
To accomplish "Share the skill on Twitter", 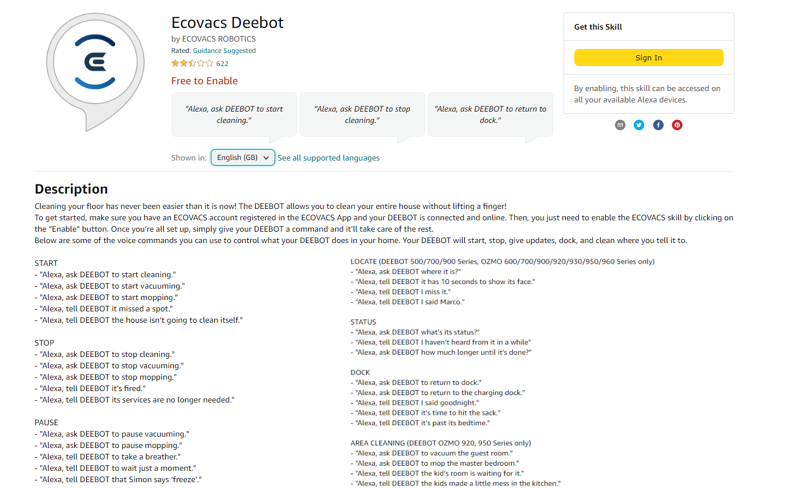I will click(x=639, y=125).
